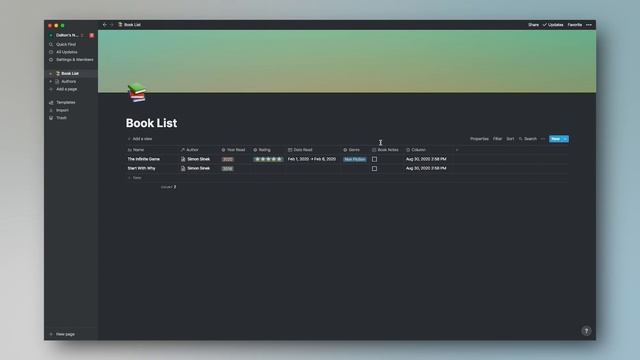640x360 pixels.
Task: Open the Properties menu
Action: [x=479, y=139]
